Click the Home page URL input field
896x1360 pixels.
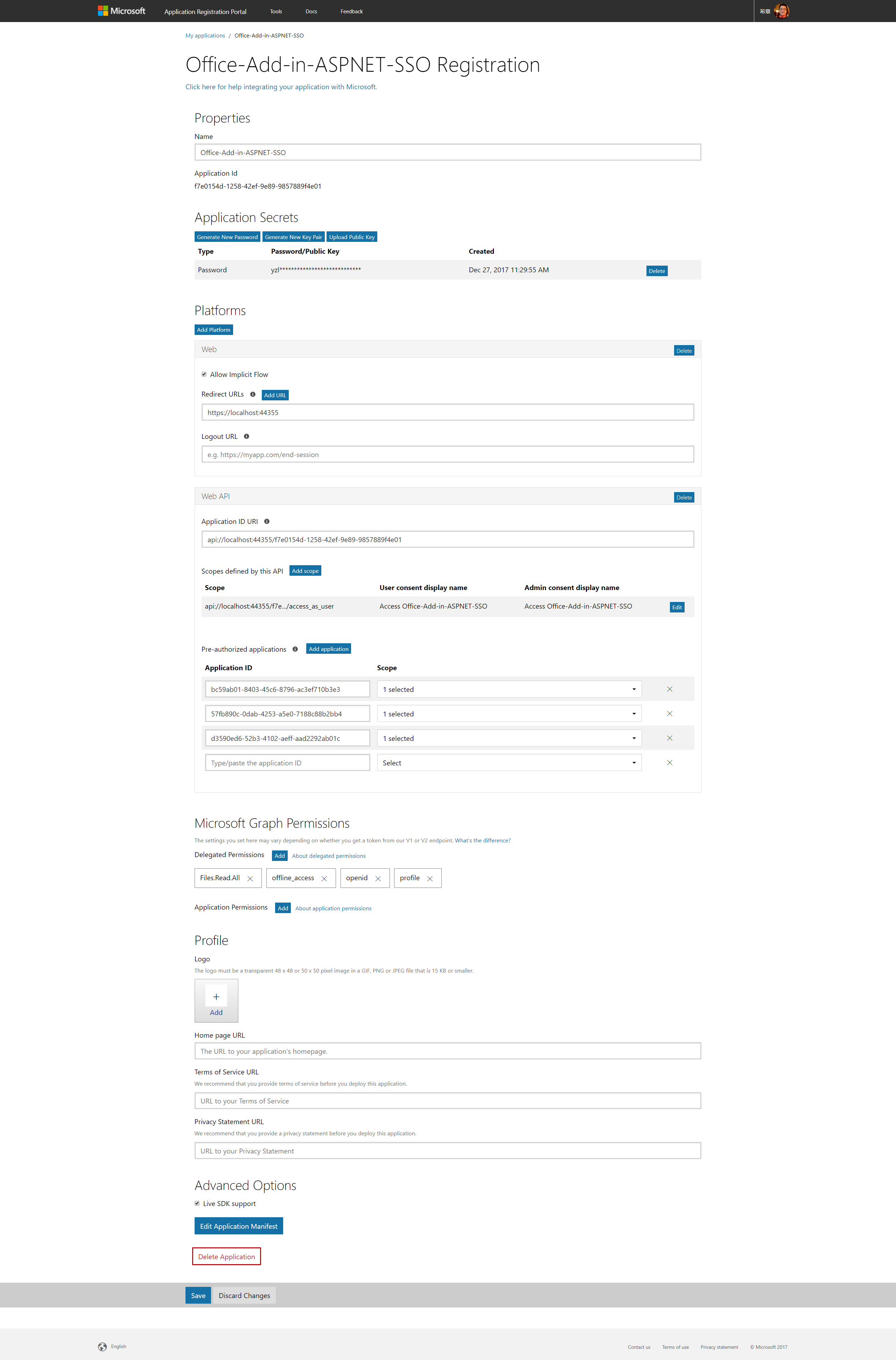click(x=447, y=1051)
